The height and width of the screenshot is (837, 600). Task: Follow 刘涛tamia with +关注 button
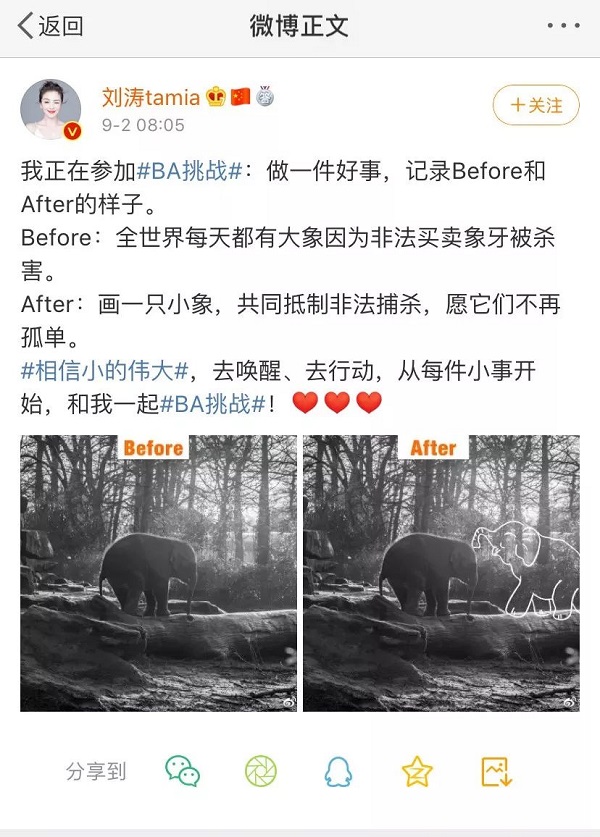click(x=536, y=105)
